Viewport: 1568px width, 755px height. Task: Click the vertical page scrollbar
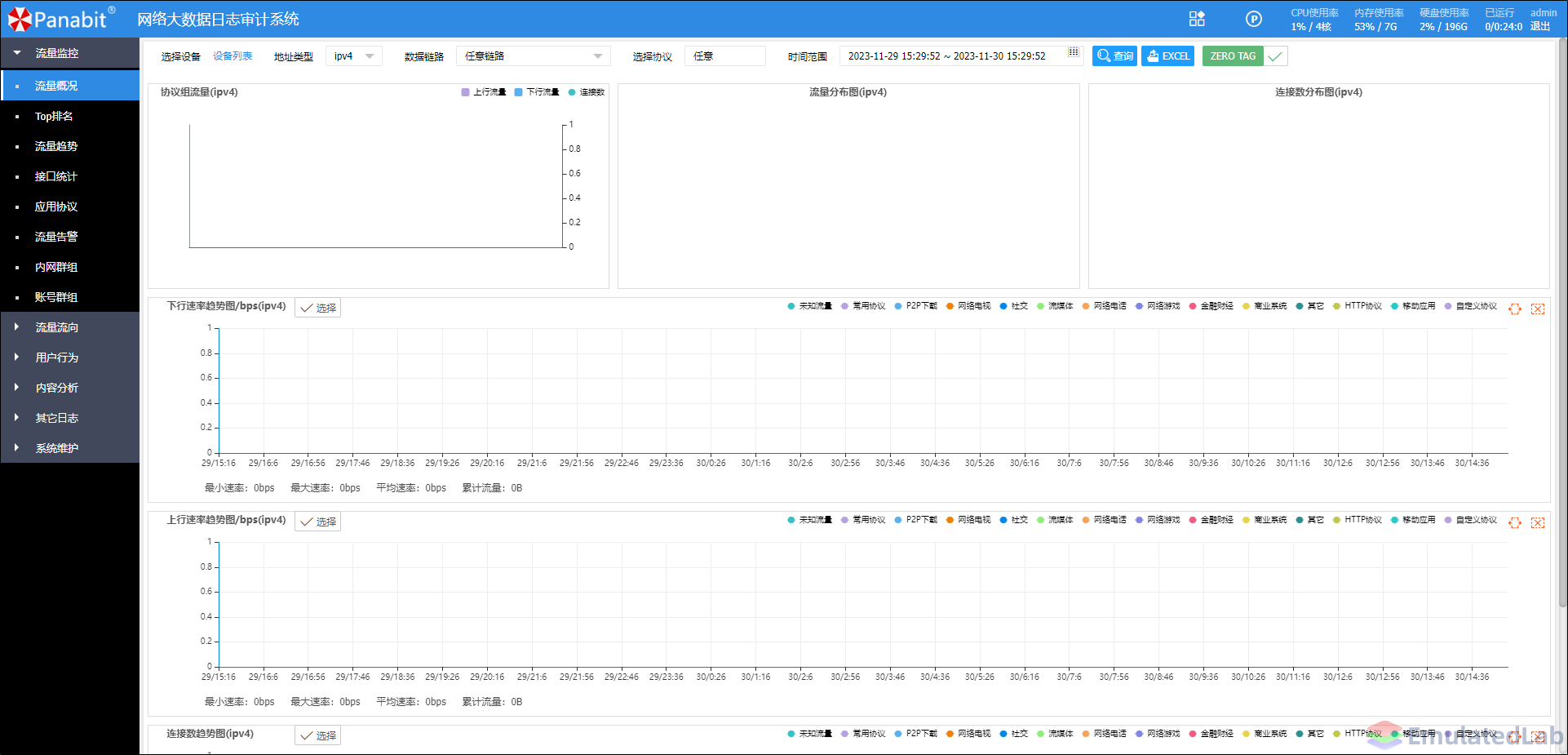[x=1562, y=322]
